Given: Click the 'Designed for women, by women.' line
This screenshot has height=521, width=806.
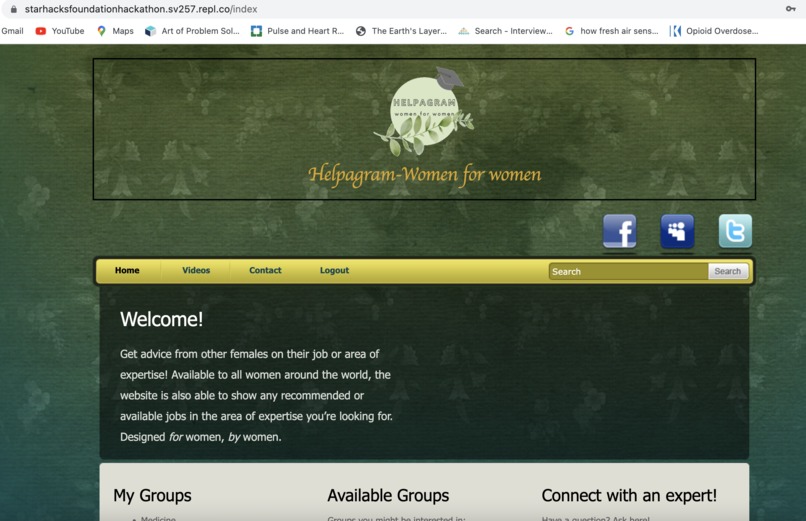Looking at the screenshot, I should (x=200, y=437).
